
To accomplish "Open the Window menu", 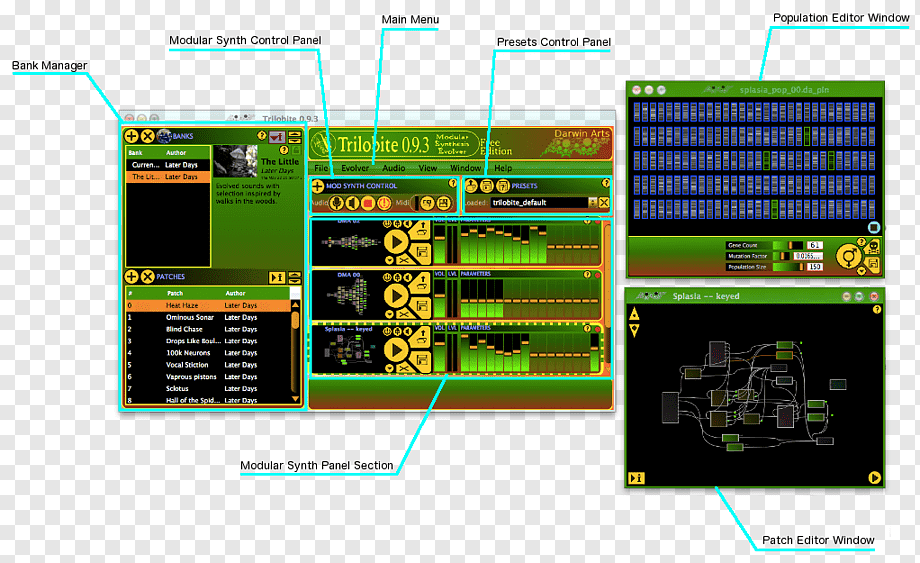I will pos(465,168).
